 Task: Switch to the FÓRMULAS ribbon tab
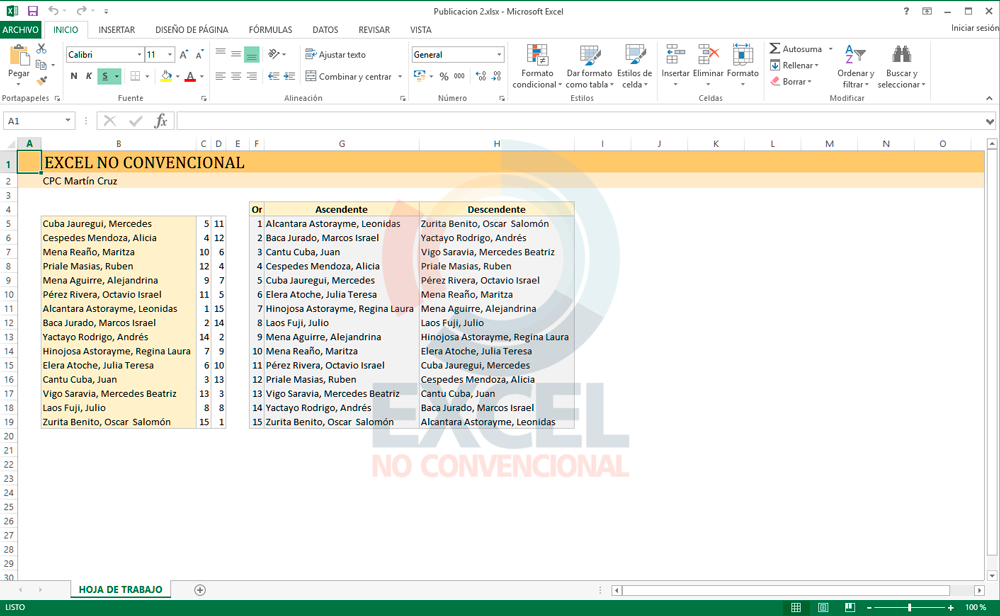[270, 30]
